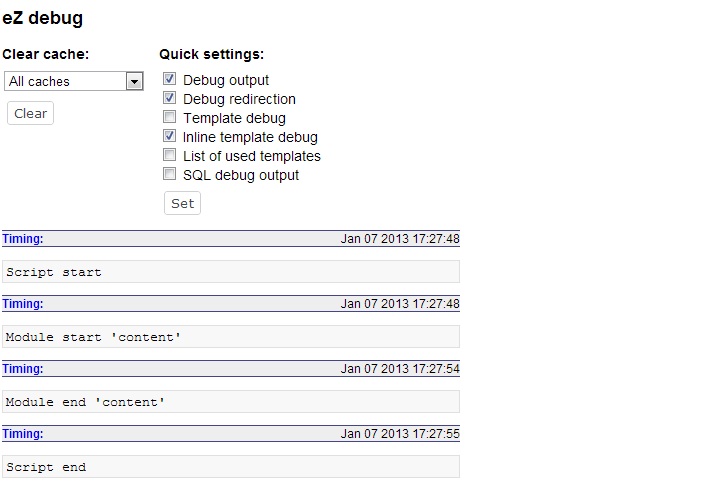Click Timing label above Script end
Viewport: 714px width, 492px height.
click(x=23, y=434)
